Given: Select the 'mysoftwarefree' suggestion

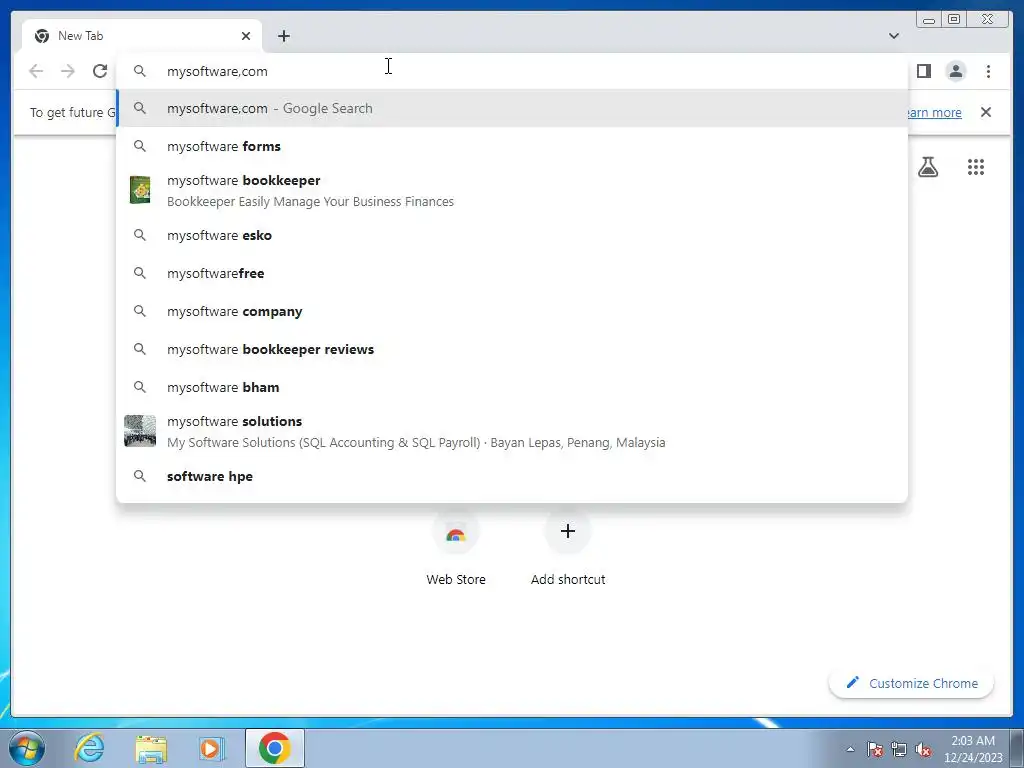Looking at the screenshot, I should tap(512, 273).
